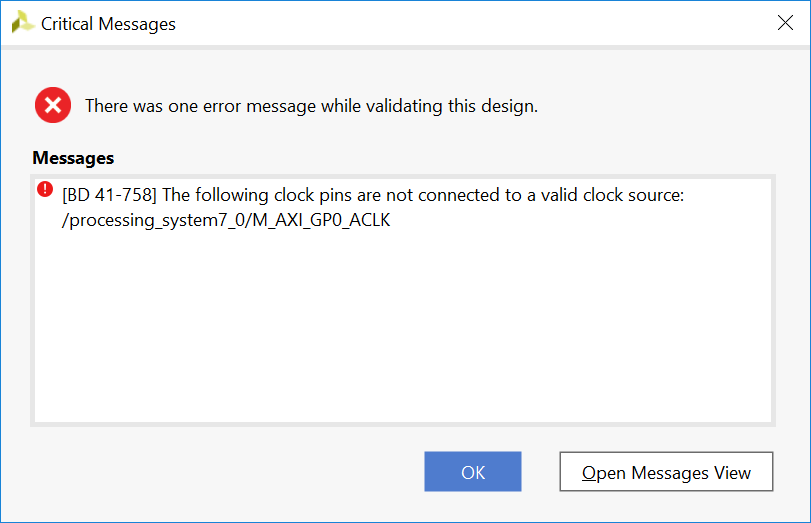Click the /processing_system7_0/M_AXI_GP0_ACLK pin path
Image resolution: width=811 pixels, height=523 pixels.
pos(226,220)
